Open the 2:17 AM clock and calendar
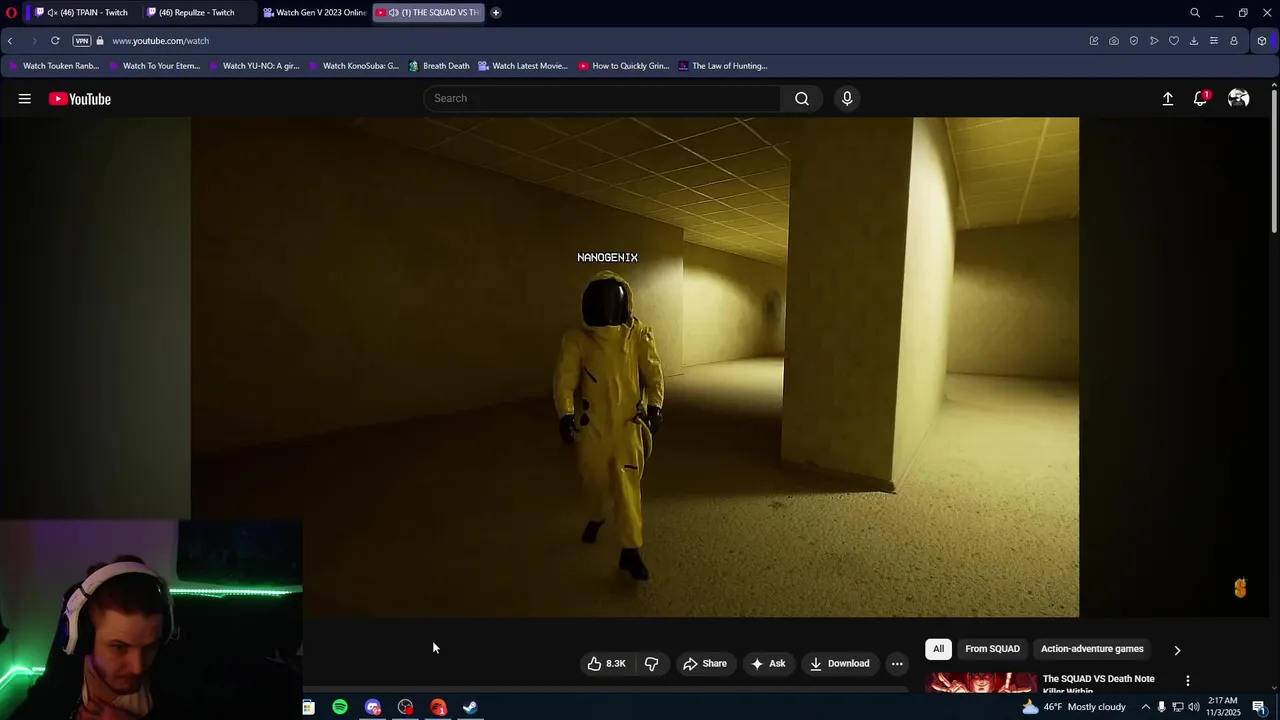Screen dimensions: 1280x720 [x=1223, y=707]
